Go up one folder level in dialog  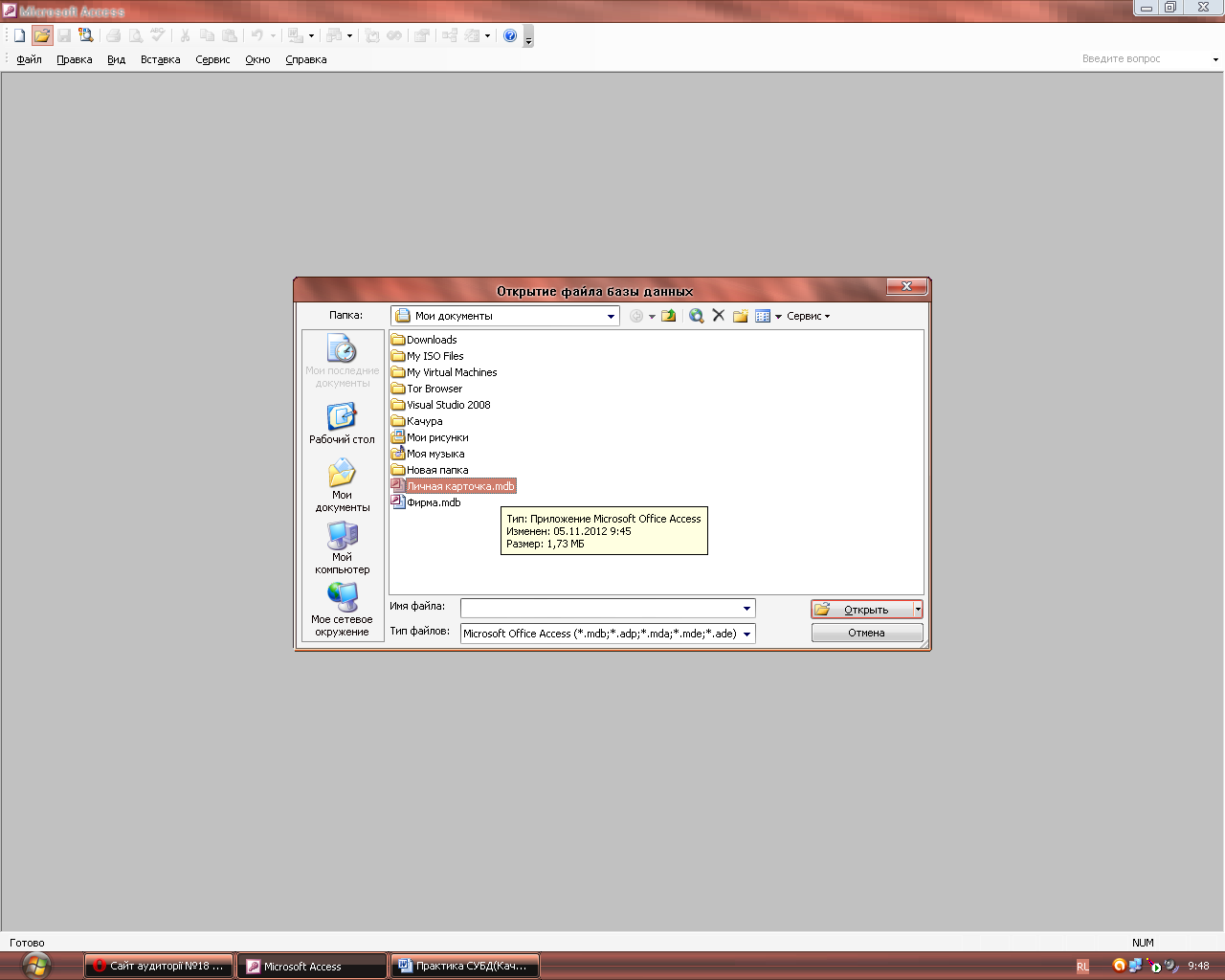click(x=669, y=316)
